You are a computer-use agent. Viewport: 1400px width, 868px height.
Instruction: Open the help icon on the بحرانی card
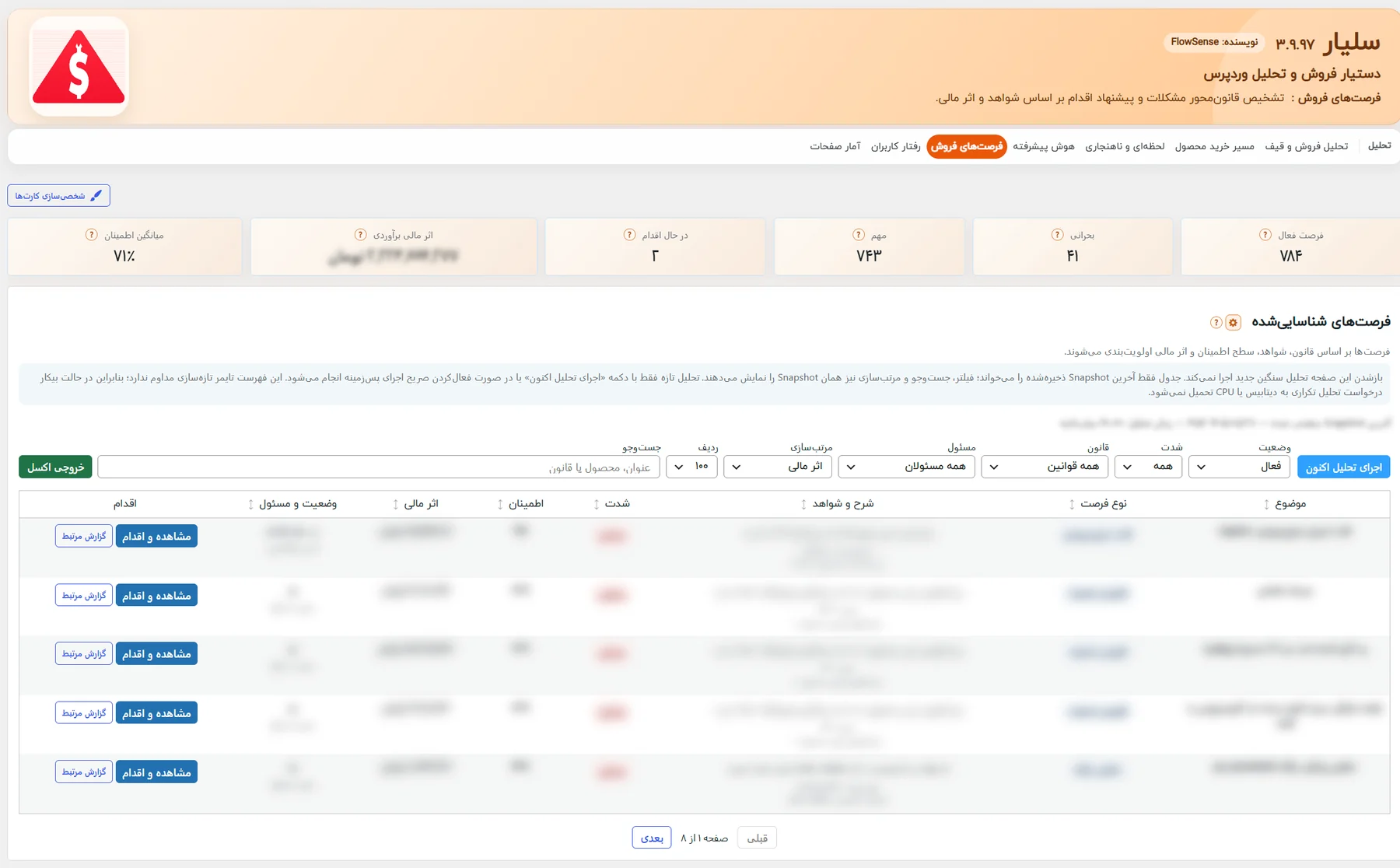point(1057,235)
